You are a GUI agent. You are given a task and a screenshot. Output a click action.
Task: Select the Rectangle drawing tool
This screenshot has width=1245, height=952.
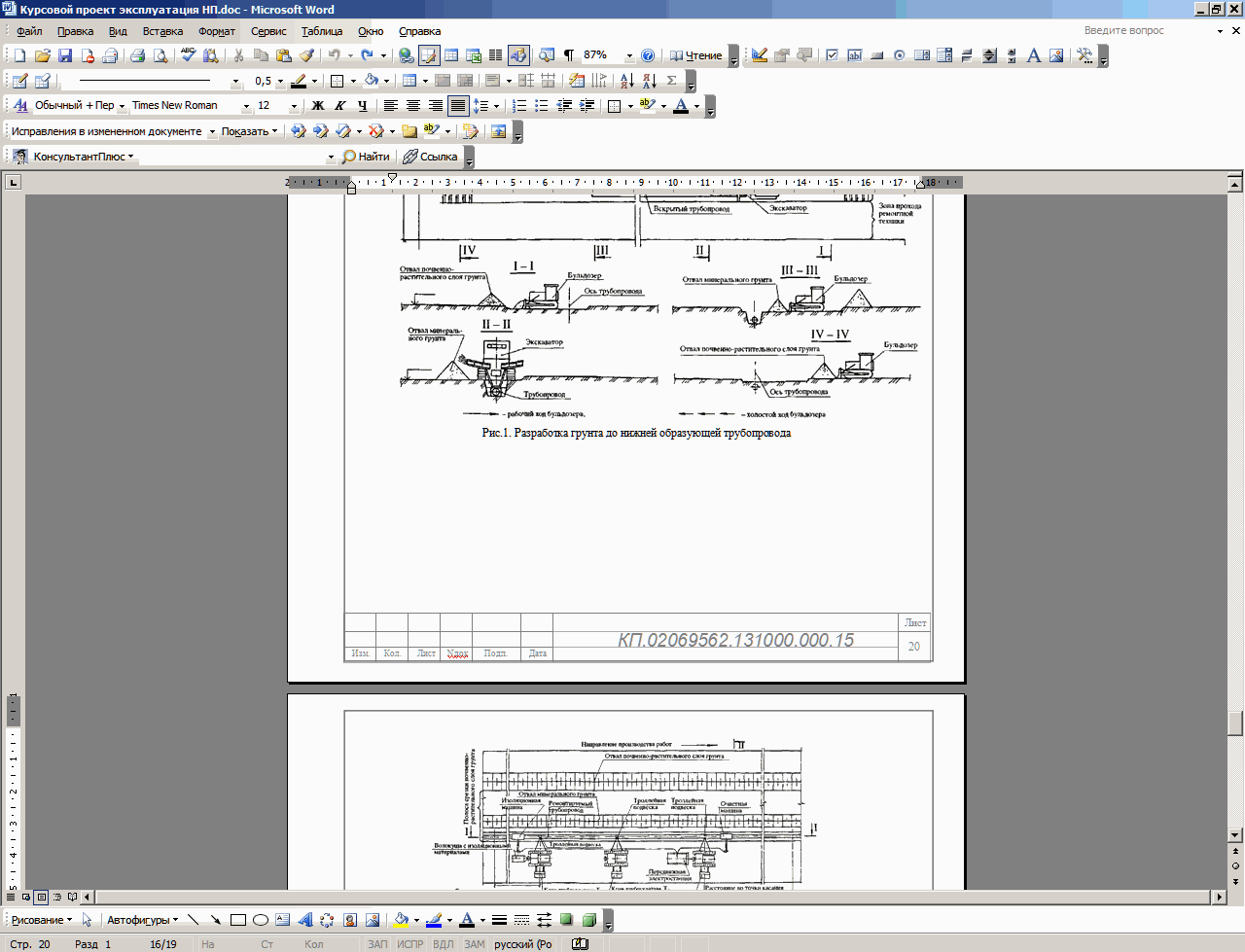pos(238,919)
